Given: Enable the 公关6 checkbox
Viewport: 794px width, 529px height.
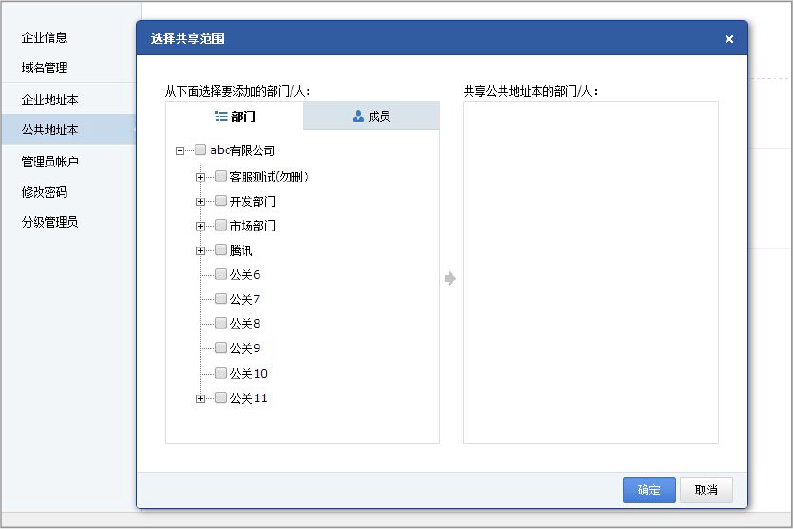Looking at the screenshot, I should coord(221,274).
